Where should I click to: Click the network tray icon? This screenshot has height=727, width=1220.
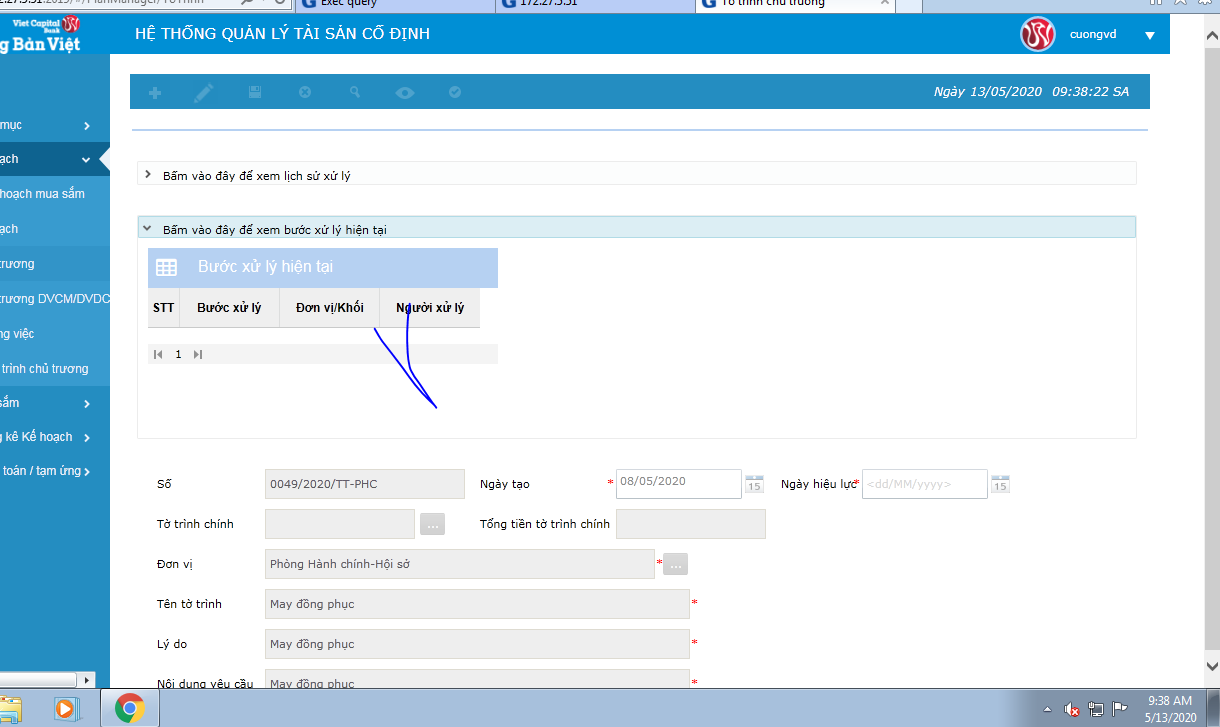1096,709
